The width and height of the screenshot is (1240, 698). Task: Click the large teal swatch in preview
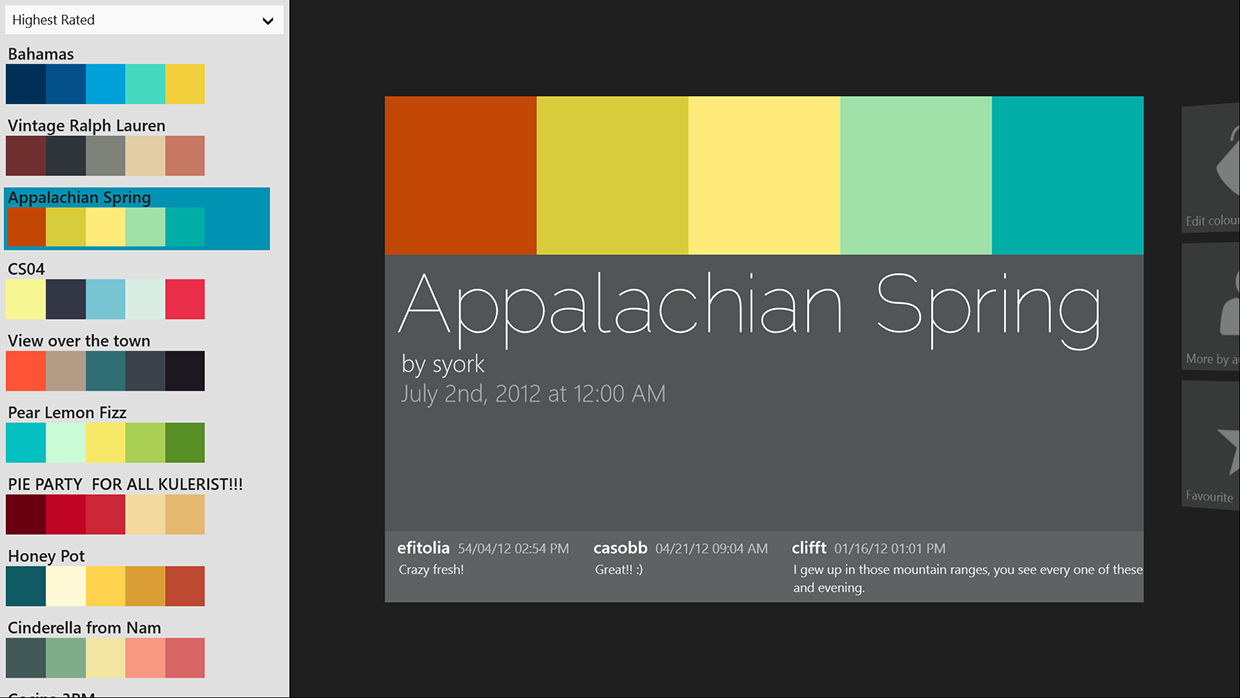[x=1067, y=175]
